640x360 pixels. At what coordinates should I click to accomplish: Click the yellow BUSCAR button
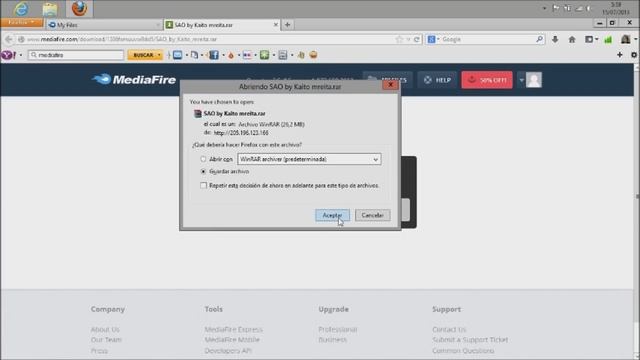(x=143, y=55)
